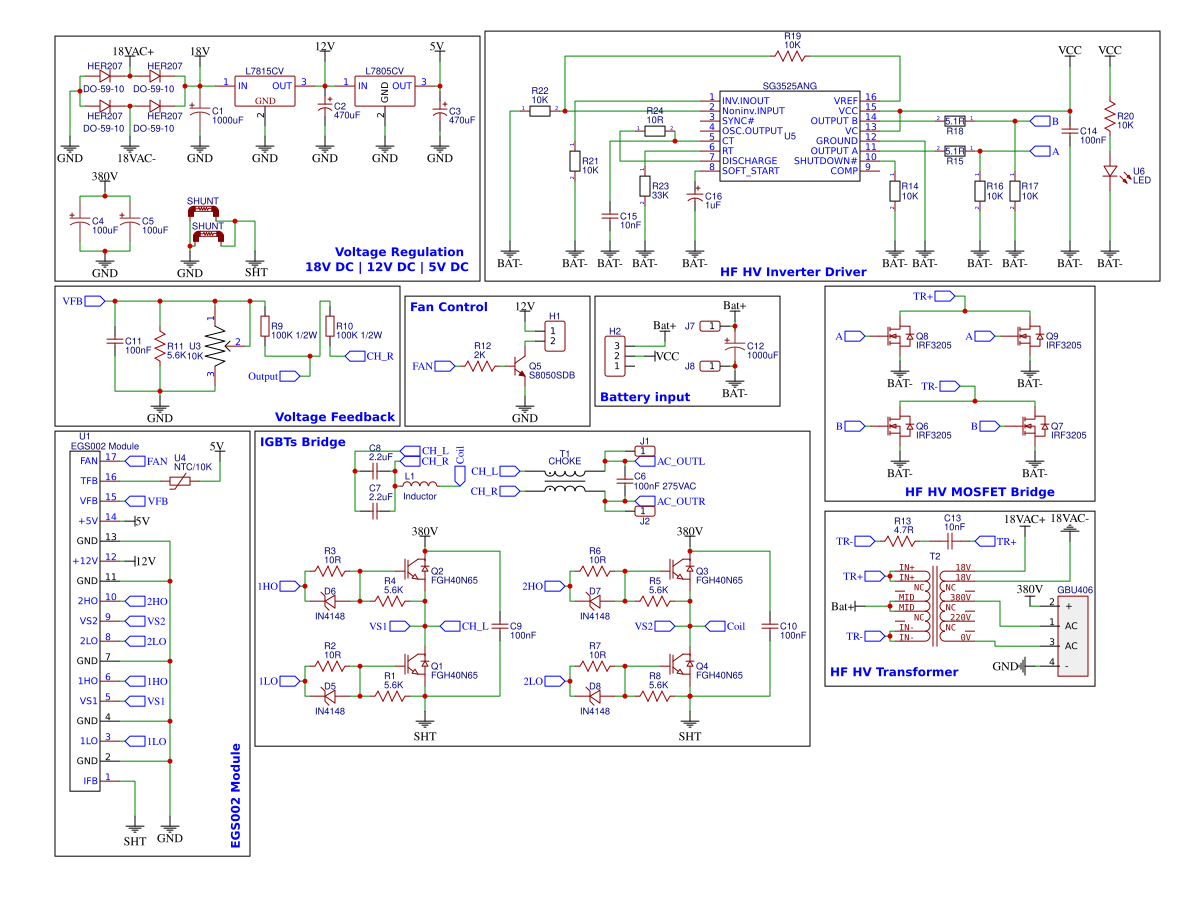Select the VFB net flag arrow
The width and height of the screenshot is (1200, 902).
[x=90, y=299]
